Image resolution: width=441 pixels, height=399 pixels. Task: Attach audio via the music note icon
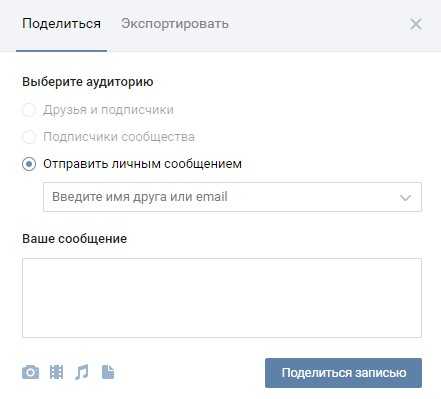[82, 372]
